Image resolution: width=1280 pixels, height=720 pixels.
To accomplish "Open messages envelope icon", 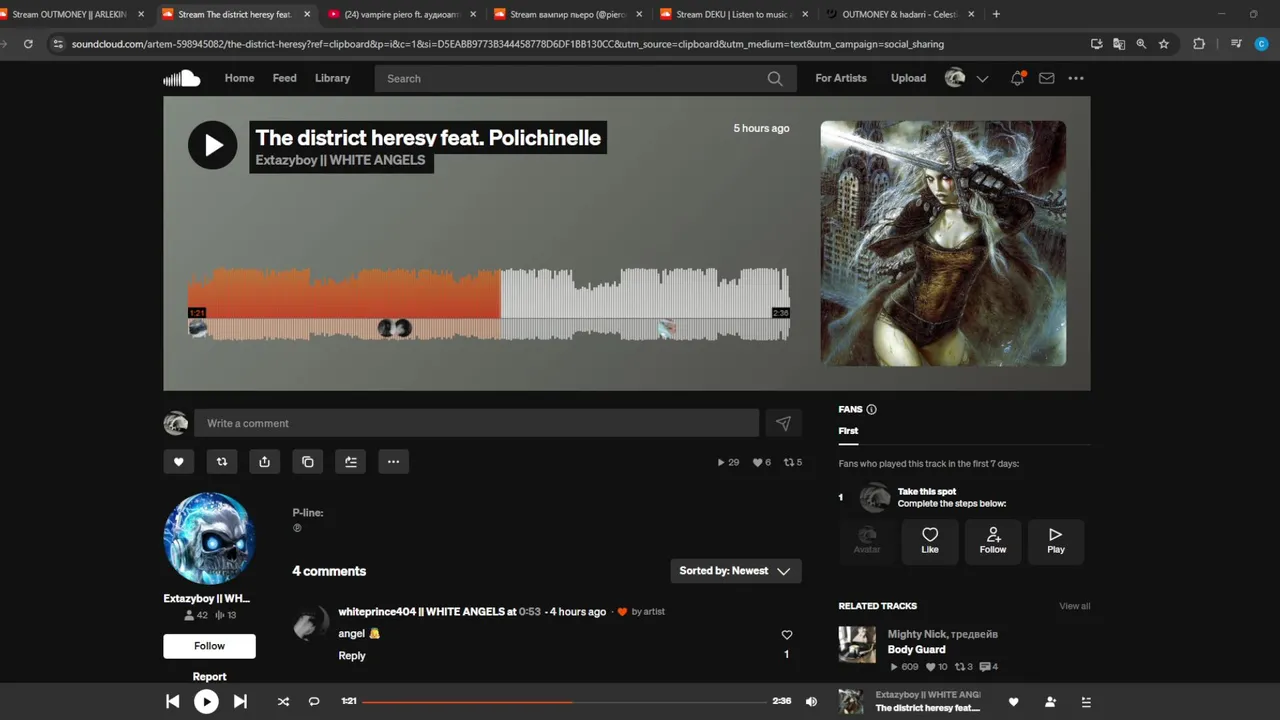I will 1046,78.
